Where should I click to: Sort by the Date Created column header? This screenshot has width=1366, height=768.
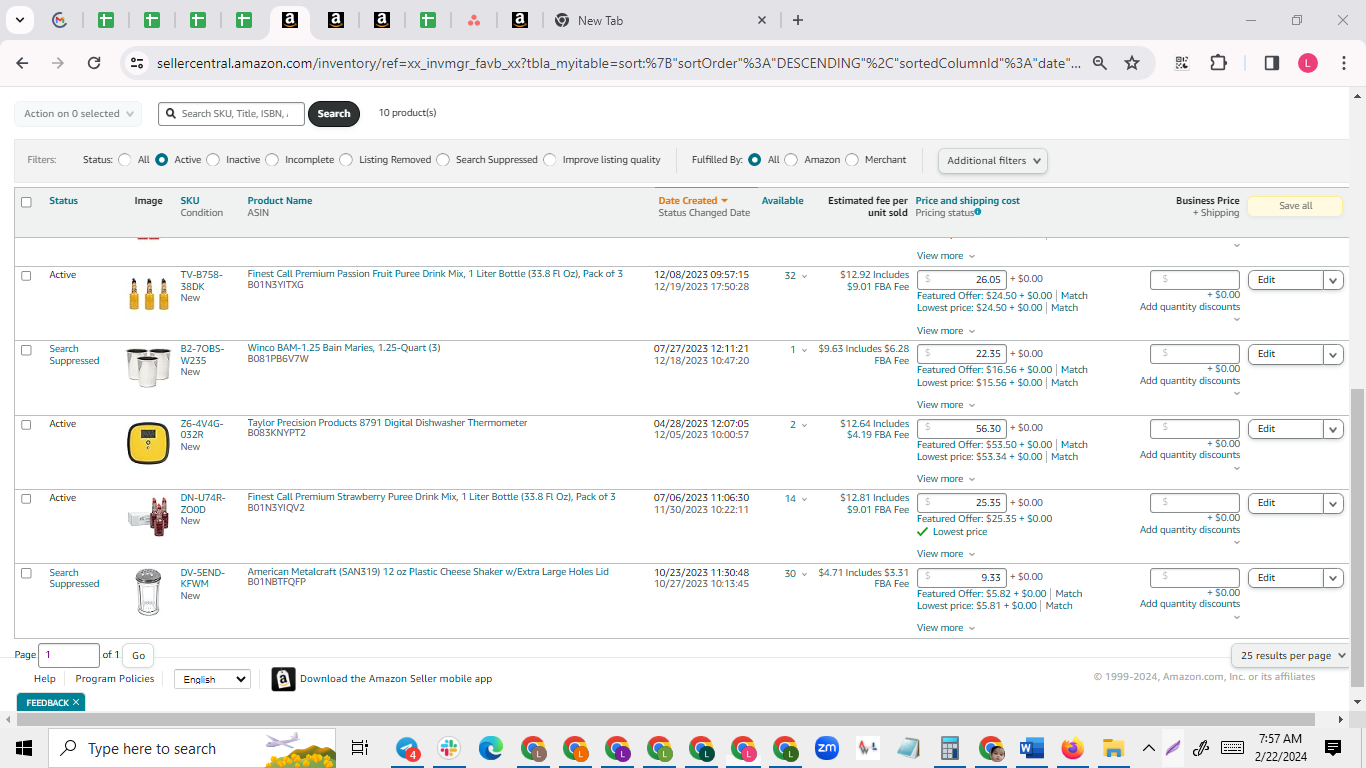click(693, 201)
